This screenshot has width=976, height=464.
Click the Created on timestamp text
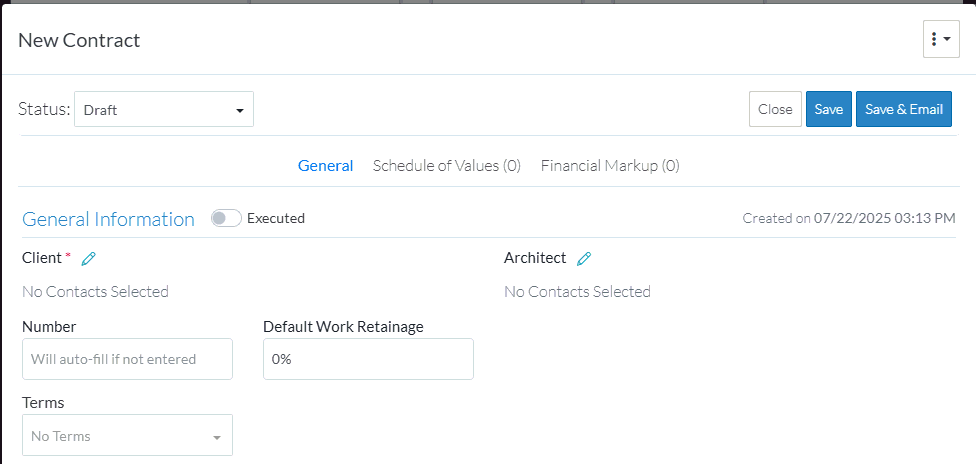(x=848, y=218)
